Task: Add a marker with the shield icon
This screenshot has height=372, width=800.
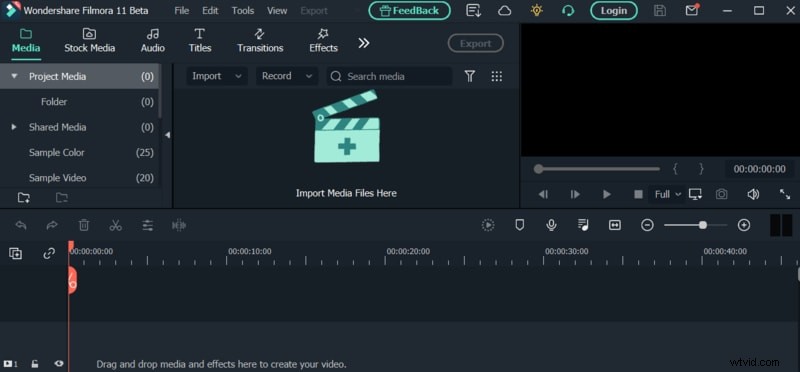Action: (519, 225)
